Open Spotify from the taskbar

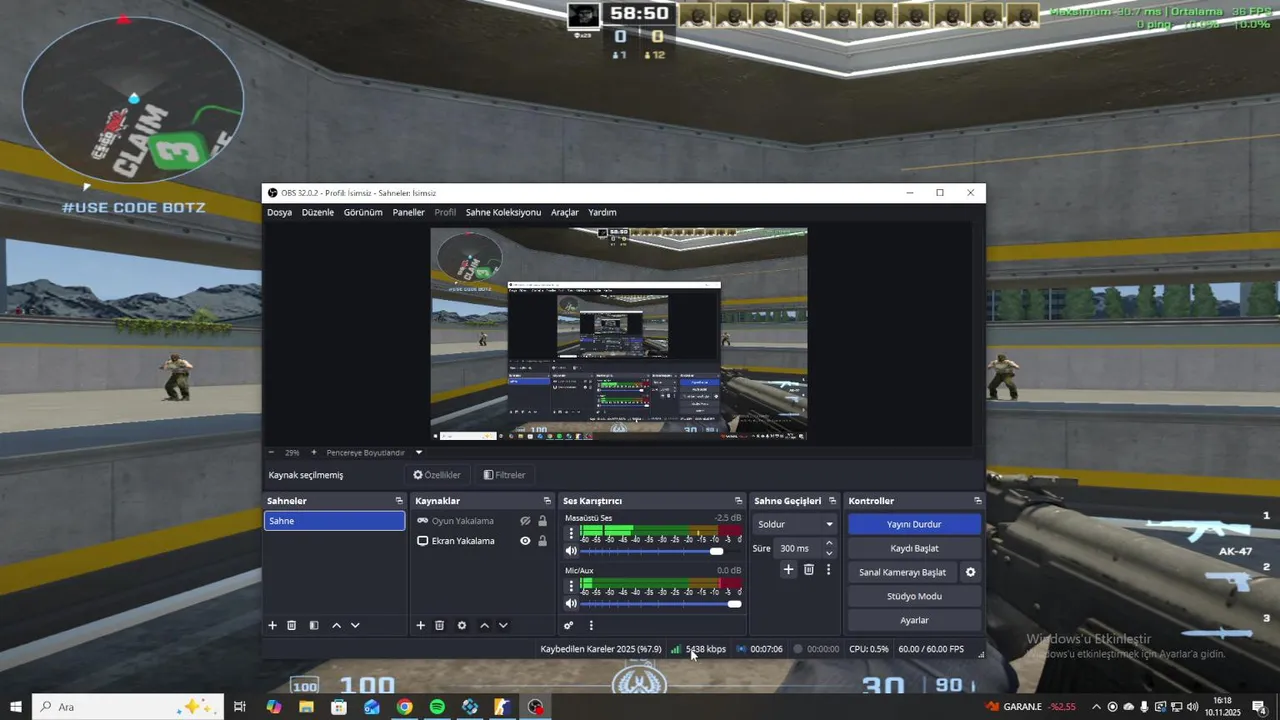coord(437,707)
